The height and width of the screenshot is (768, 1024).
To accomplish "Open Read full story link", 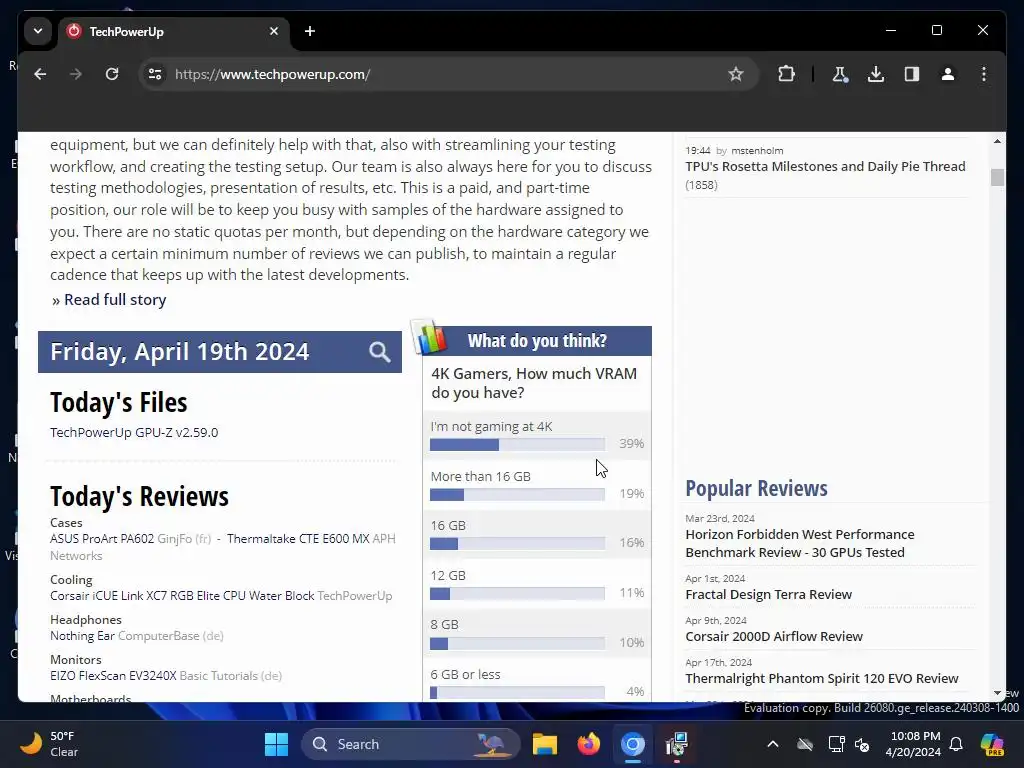I will pos(115,300).
